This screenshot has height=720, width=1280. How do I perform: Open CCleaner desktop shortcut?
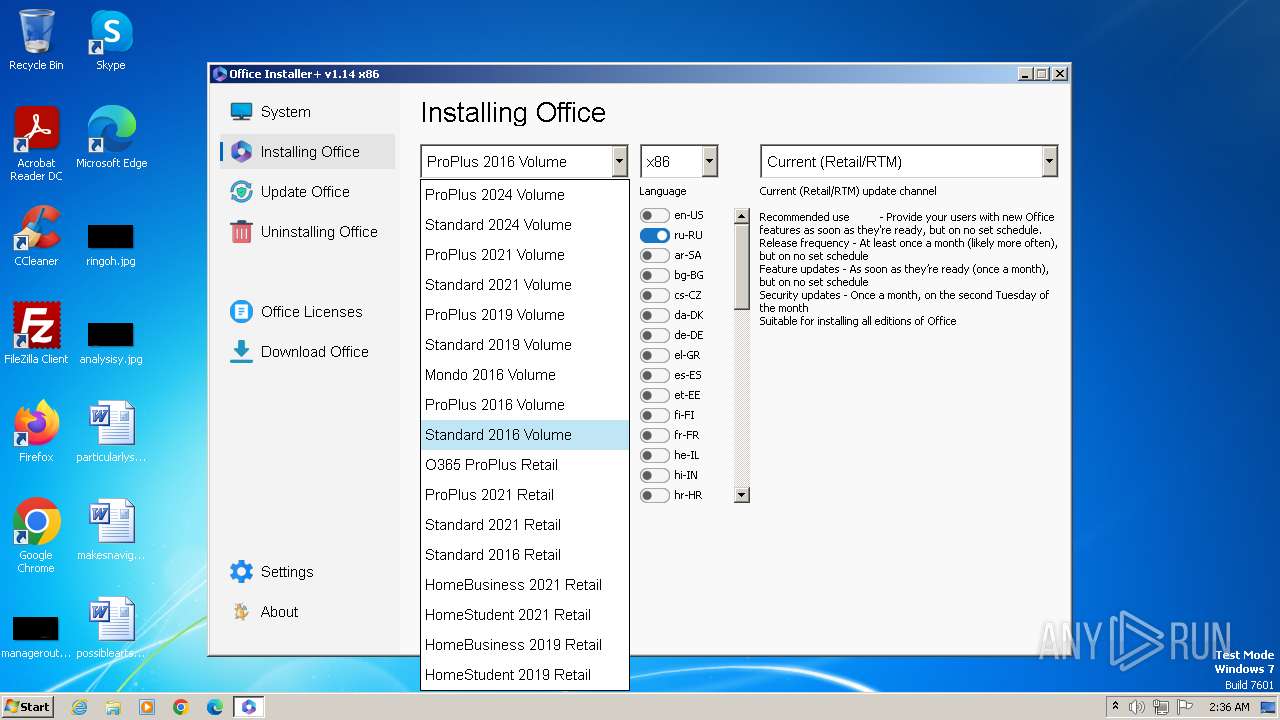point(36,236)
